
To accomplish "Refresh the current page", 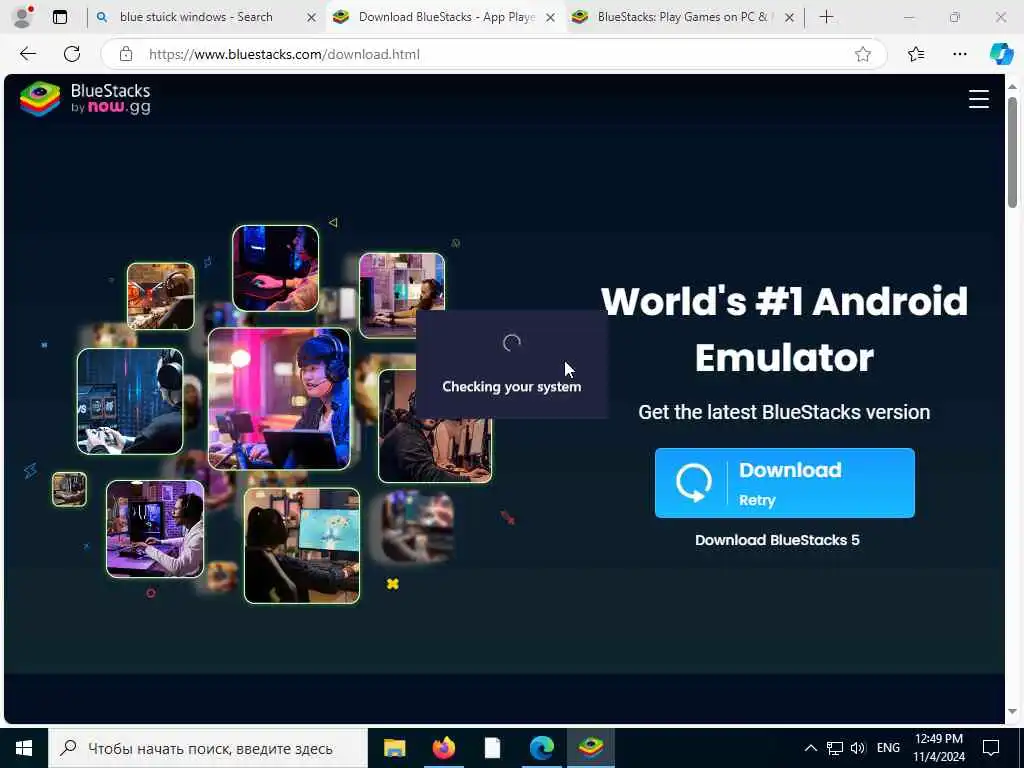I will click(72, 54).
